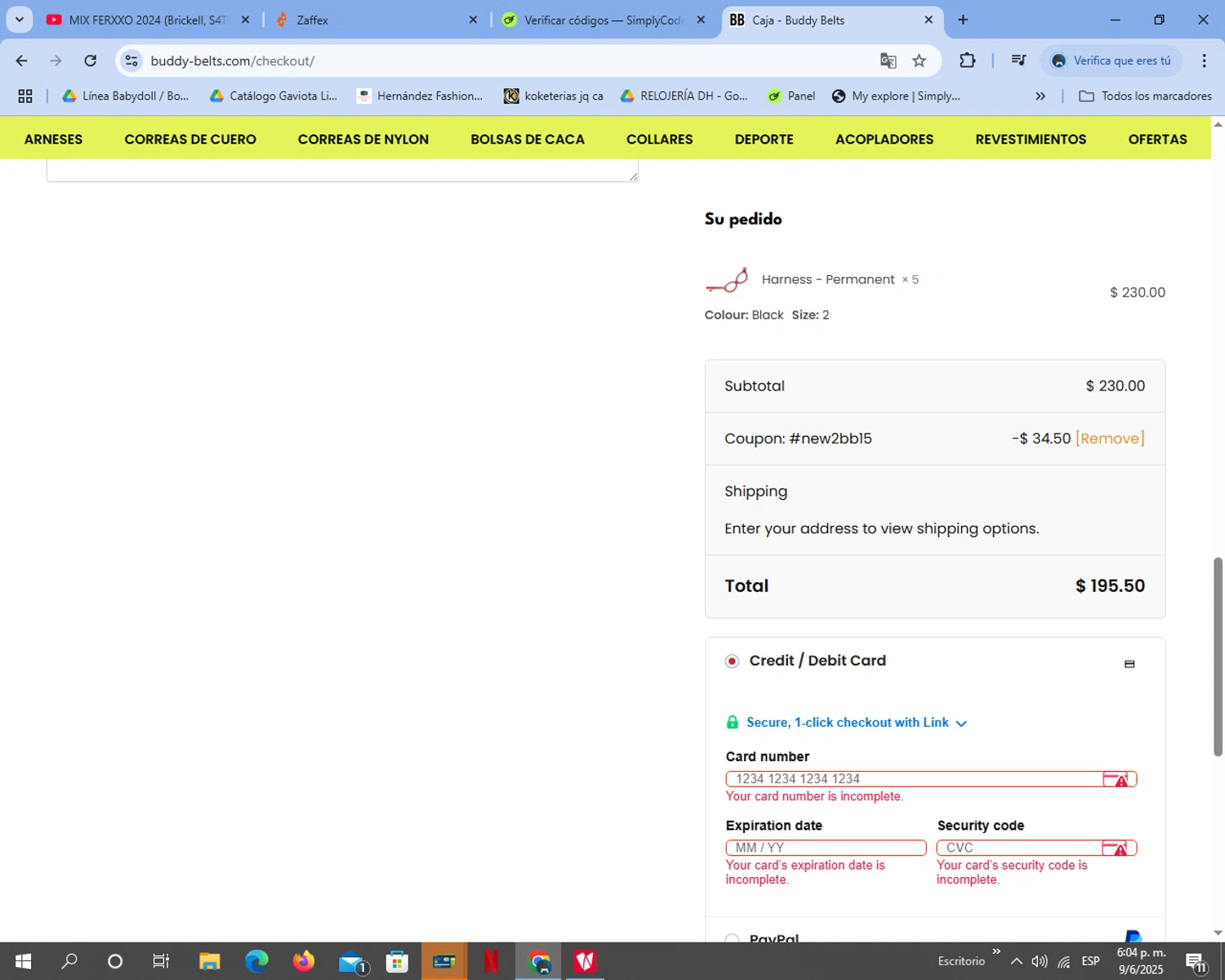Open Hernández Fashion bookmark

coord(420,96)
